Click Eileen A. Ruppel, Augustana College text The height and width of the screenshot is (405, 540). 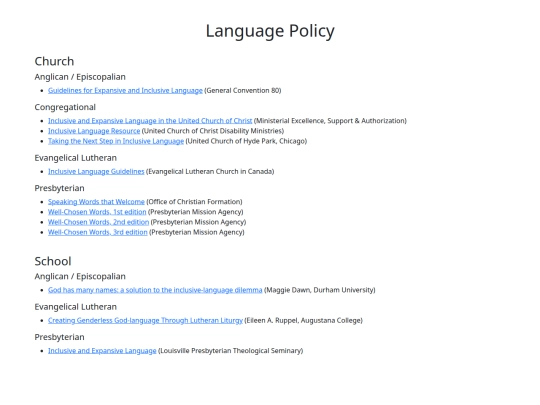click(303, 320)
